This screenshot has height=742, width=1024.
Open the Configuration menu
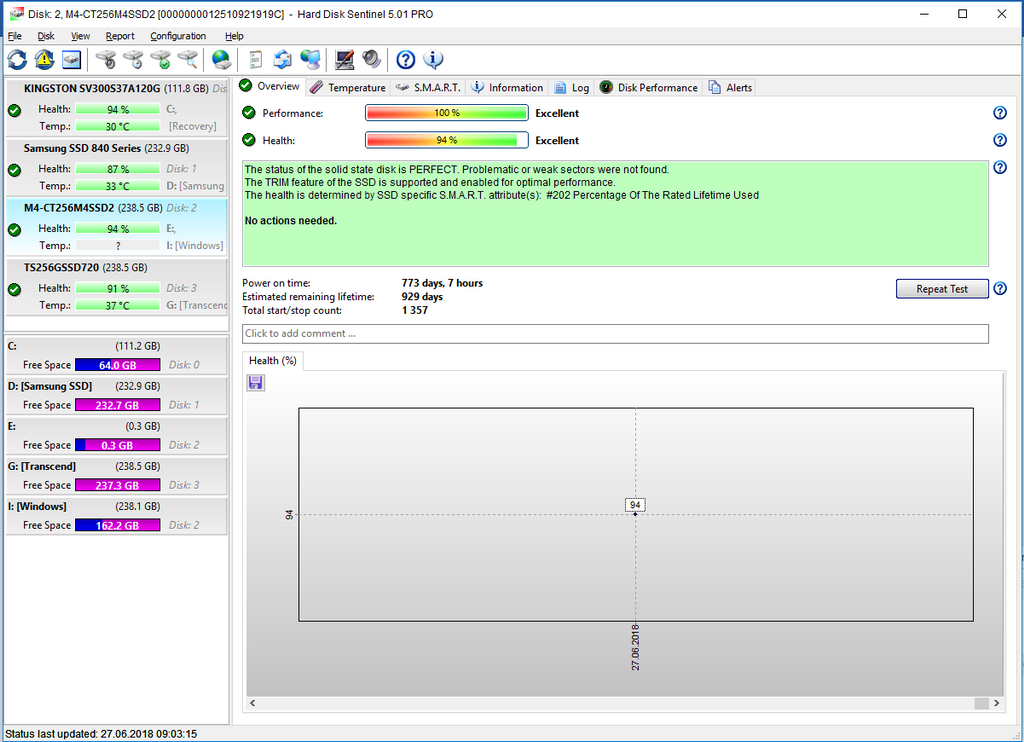178,36
